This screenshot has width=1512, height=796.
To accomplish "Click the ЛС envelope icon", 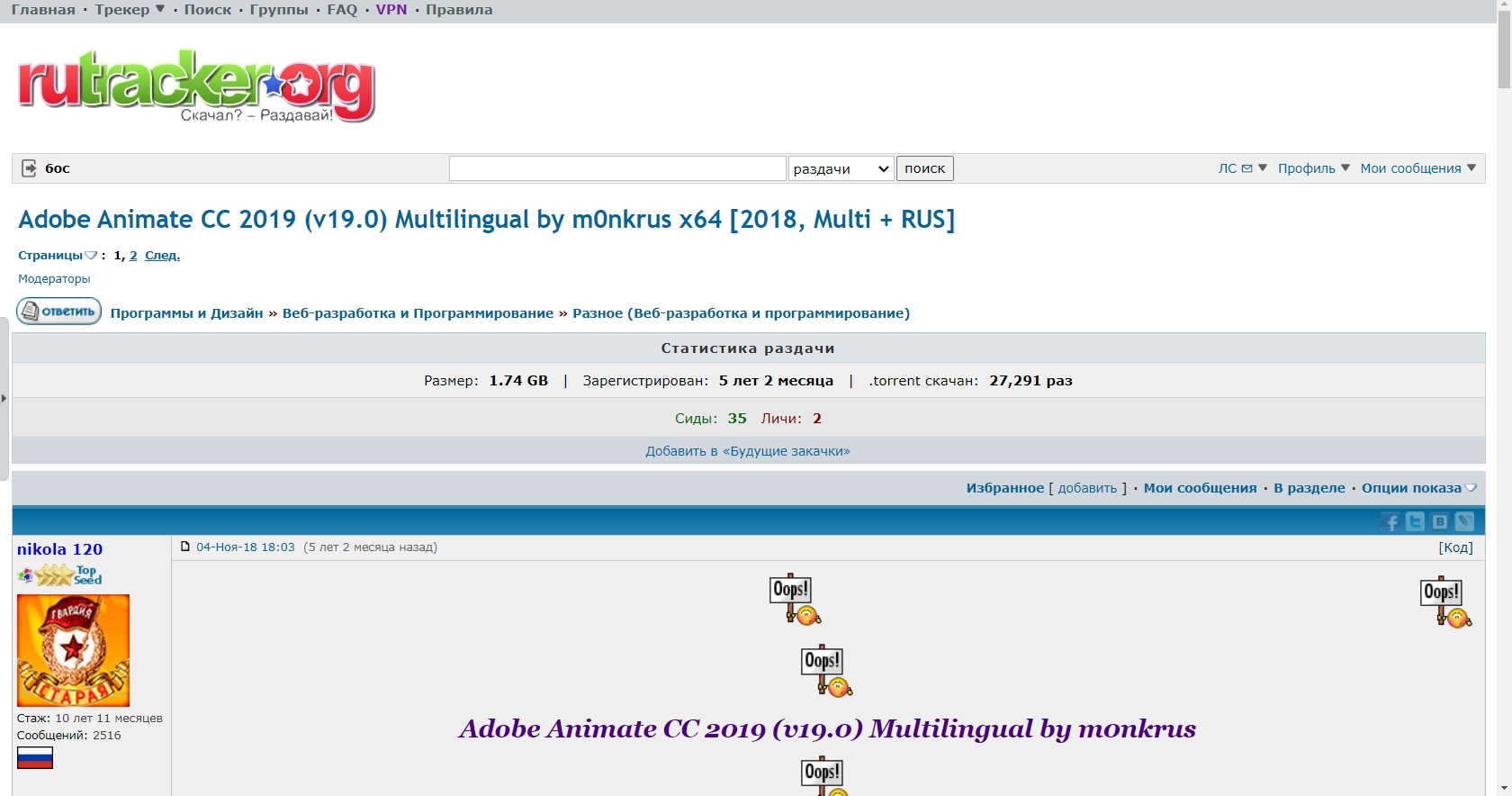I will [x=1246, y=168].
